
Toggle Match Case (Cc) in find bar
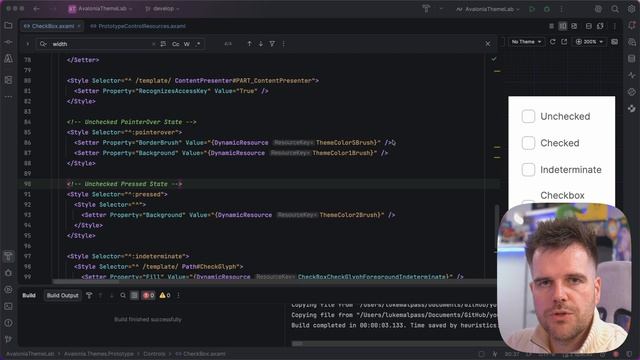click(176, 44)
